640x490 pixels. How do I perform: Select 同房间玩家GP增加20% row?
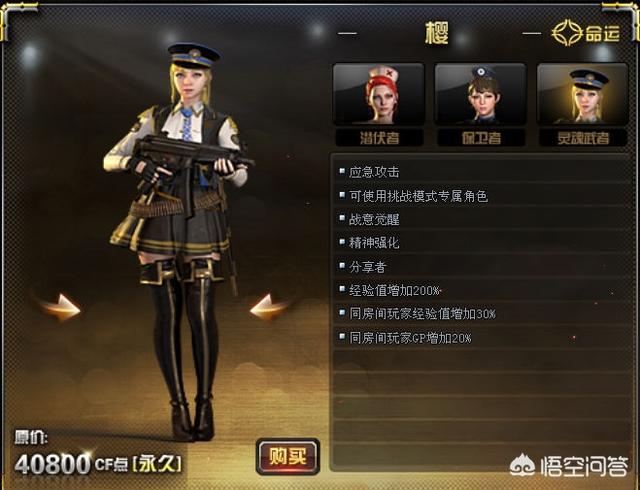click(x=482, y=338)
